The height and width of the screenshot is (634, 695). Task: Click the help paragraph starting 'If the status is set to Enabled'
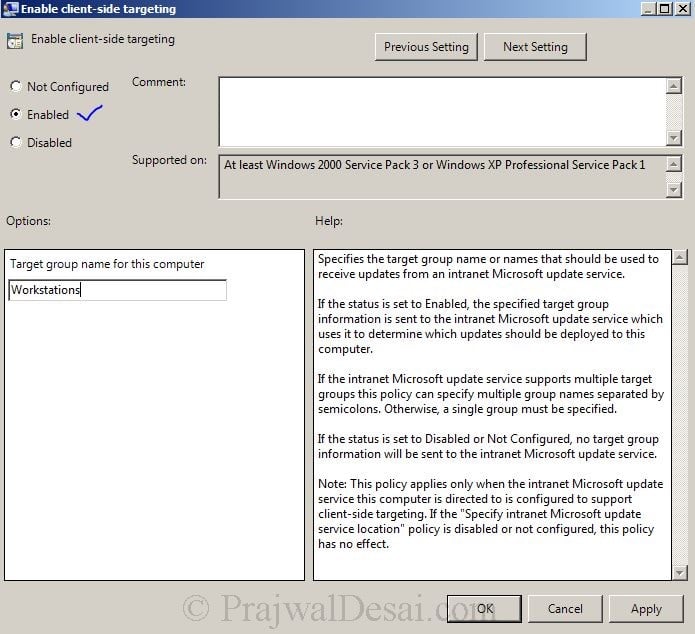490,326
